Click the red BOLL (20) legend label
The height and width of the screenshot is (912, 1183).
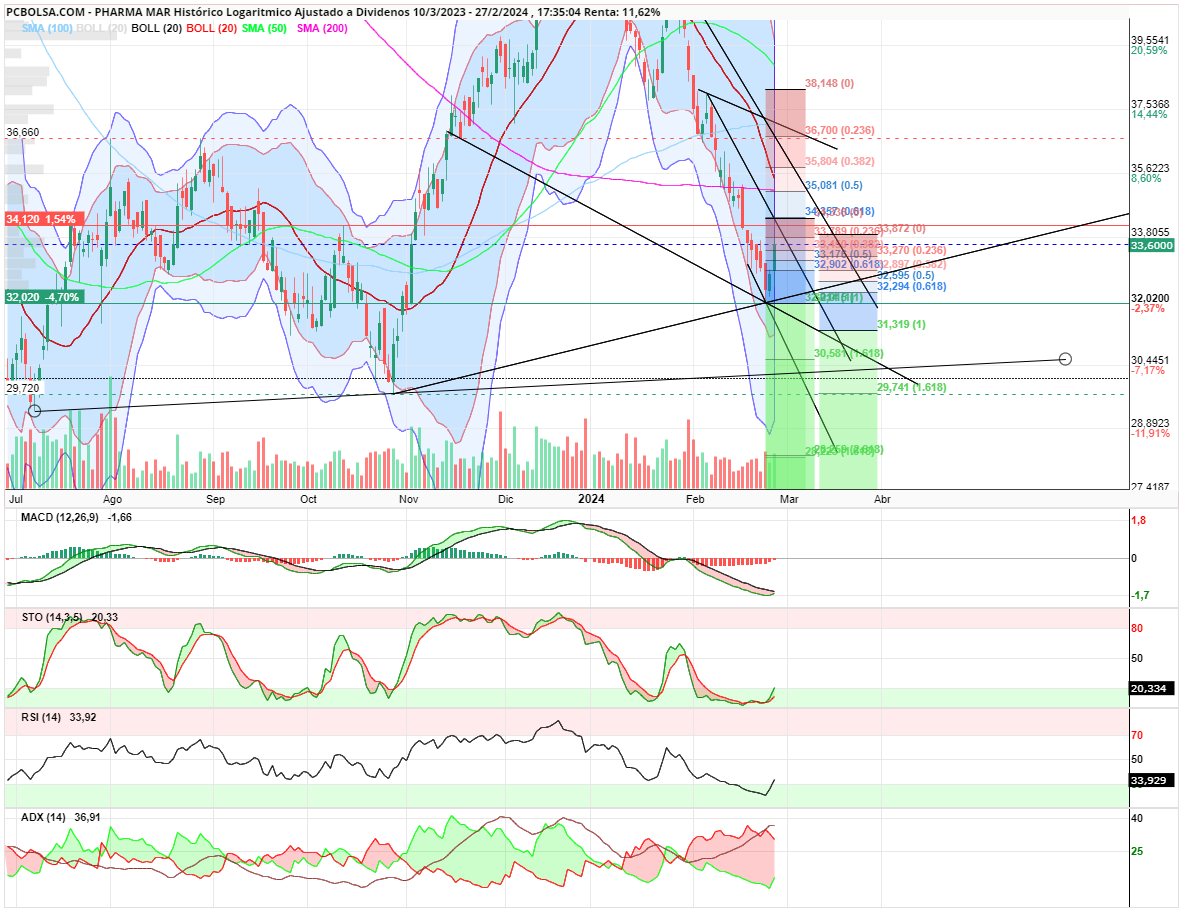pyautogui.click(x=211, y=28)
